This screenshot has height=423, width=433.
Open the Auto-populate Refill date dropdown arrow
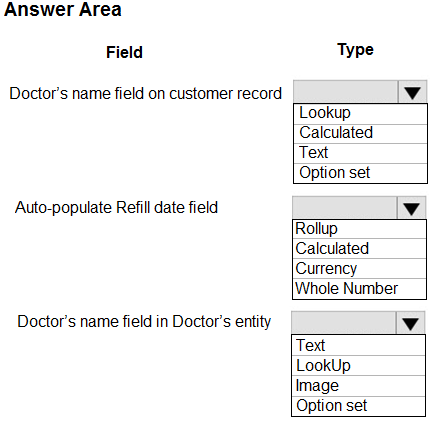coord(411,208)
